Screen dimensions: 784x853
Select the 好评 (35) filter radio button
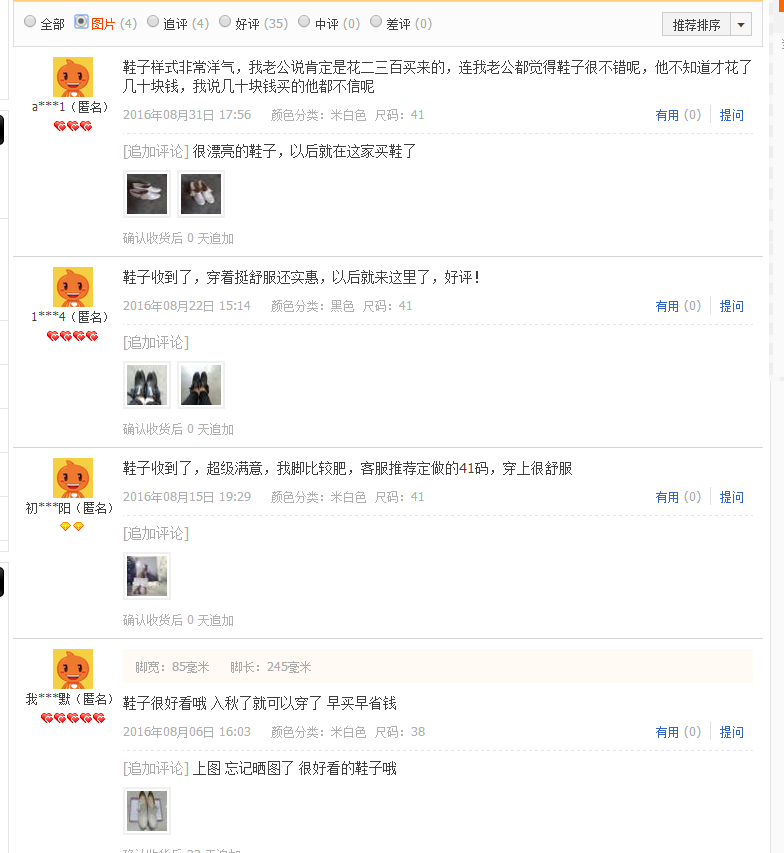(x=225, y=21)
